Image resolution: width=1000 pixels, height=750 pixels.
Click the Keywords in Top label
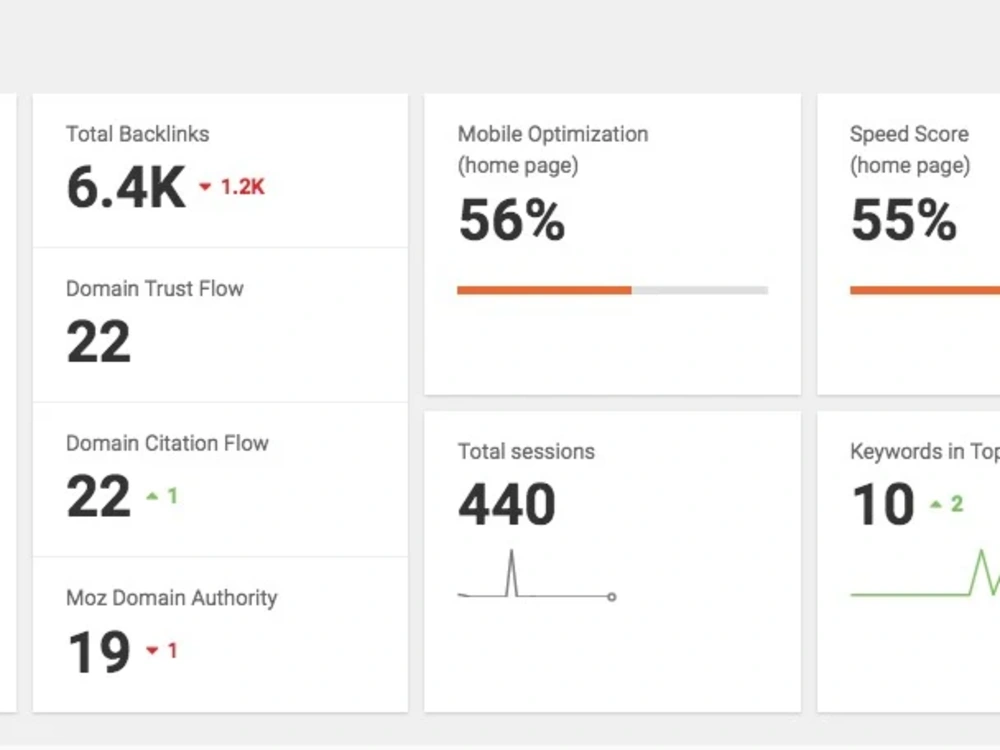coord(925,452)
